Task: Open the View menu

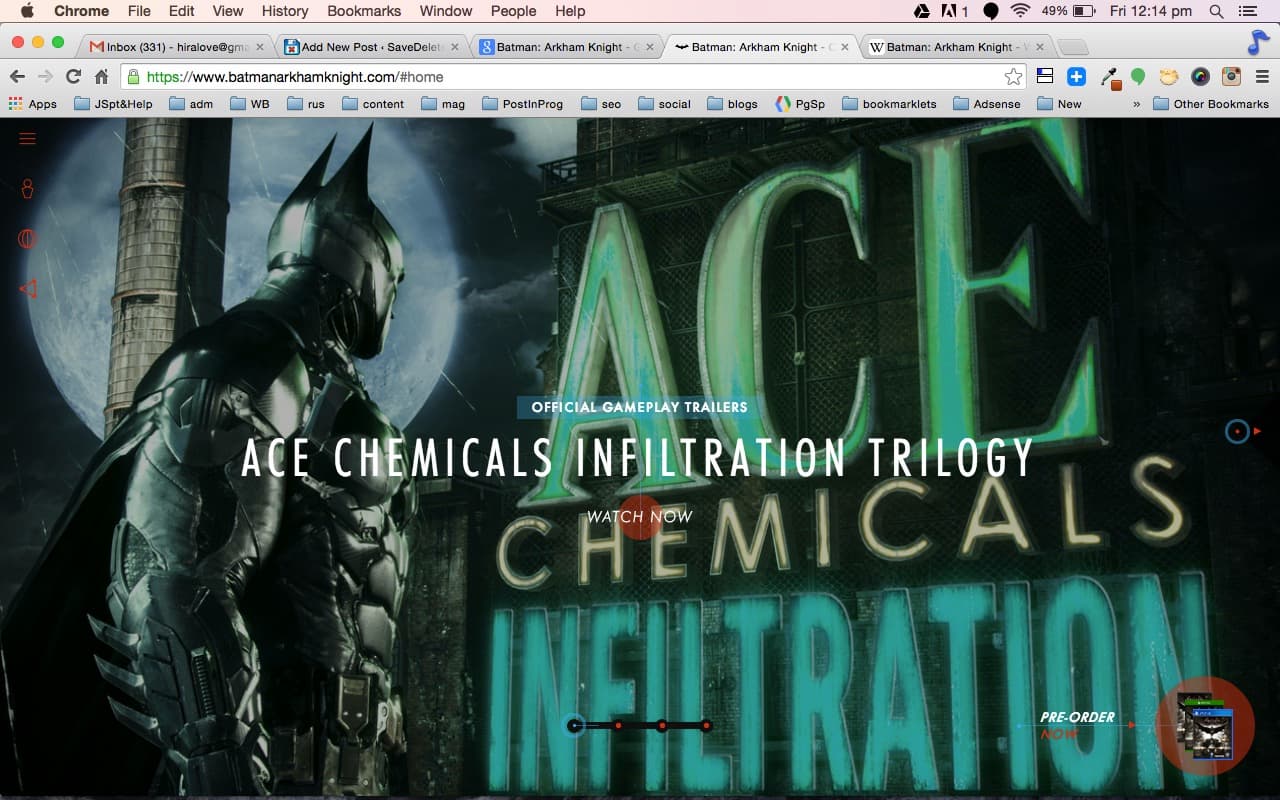Action: pos(228,11)
